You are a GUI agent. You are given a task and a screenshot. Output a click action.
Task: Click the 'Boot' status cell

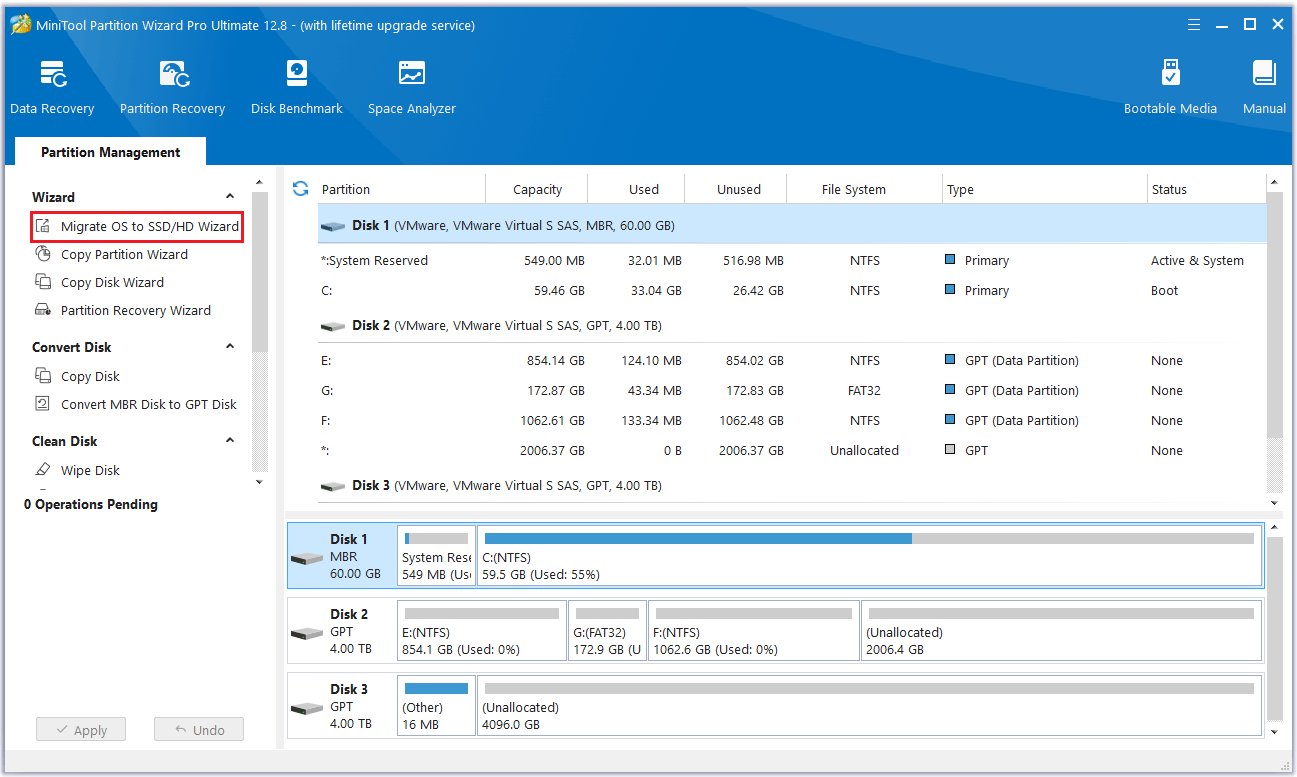coord(1164,291)
